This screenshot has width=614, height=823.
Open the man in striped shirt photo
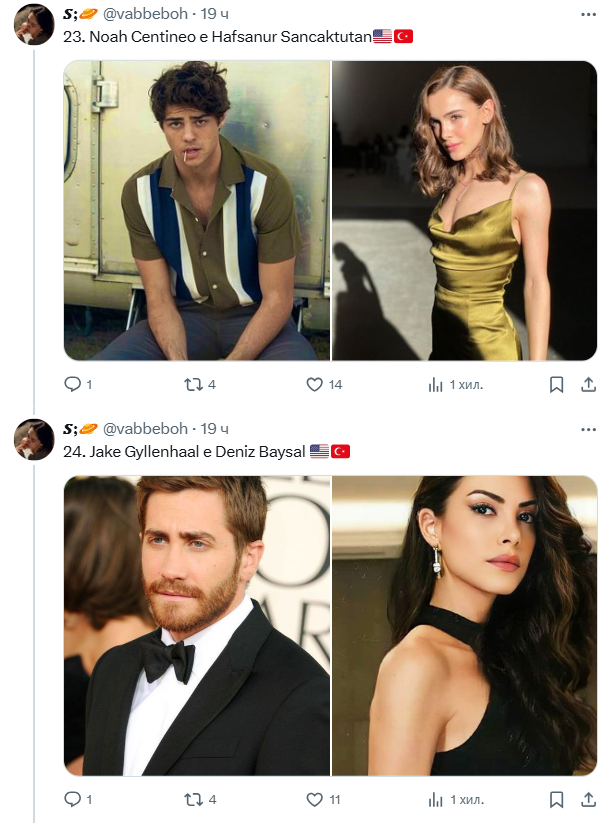[197, 210]
